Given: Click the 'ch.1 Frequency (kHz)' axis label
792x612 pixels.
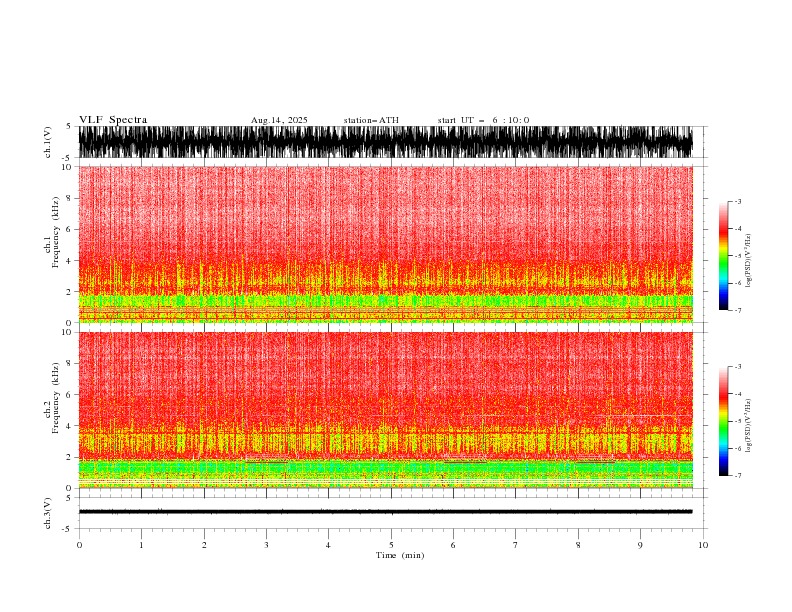Looking at the screenshot, I should click(52, 232).
